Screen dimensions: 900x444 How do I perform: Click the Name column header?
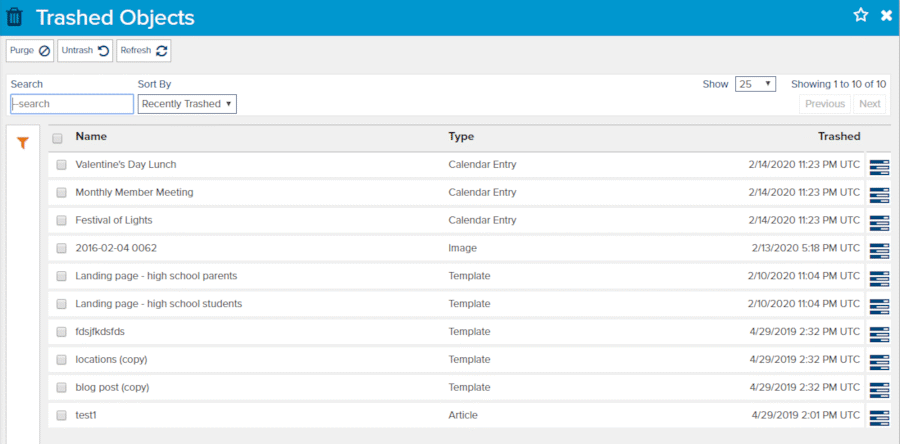pos(91,137)
